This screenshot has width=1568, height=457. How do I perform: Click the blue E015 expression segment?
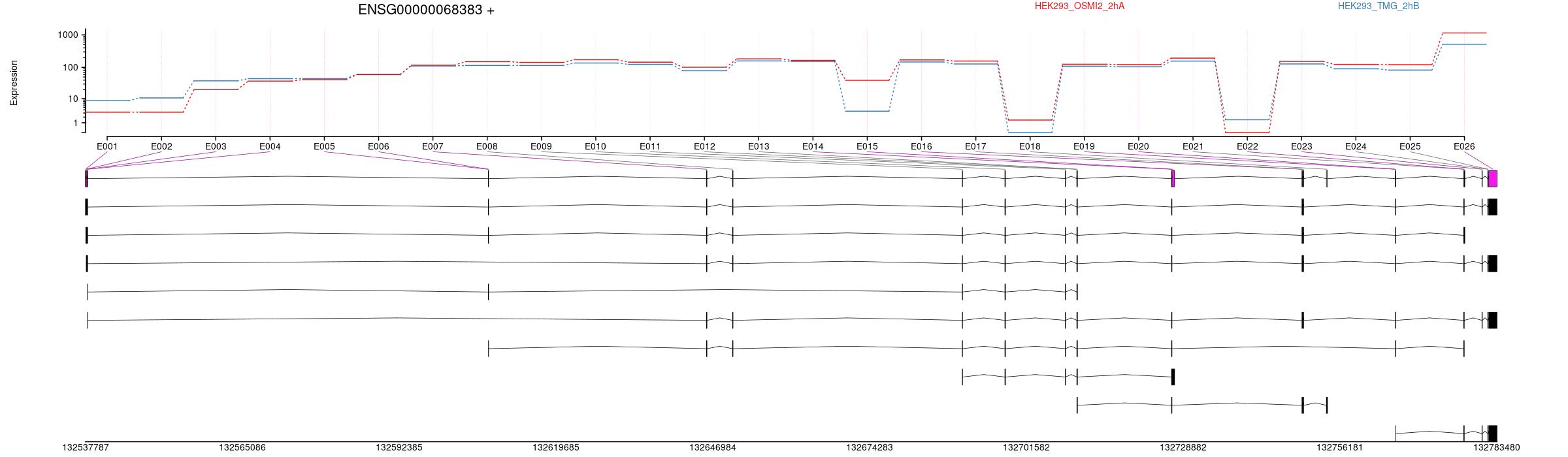tap(867, 111)
